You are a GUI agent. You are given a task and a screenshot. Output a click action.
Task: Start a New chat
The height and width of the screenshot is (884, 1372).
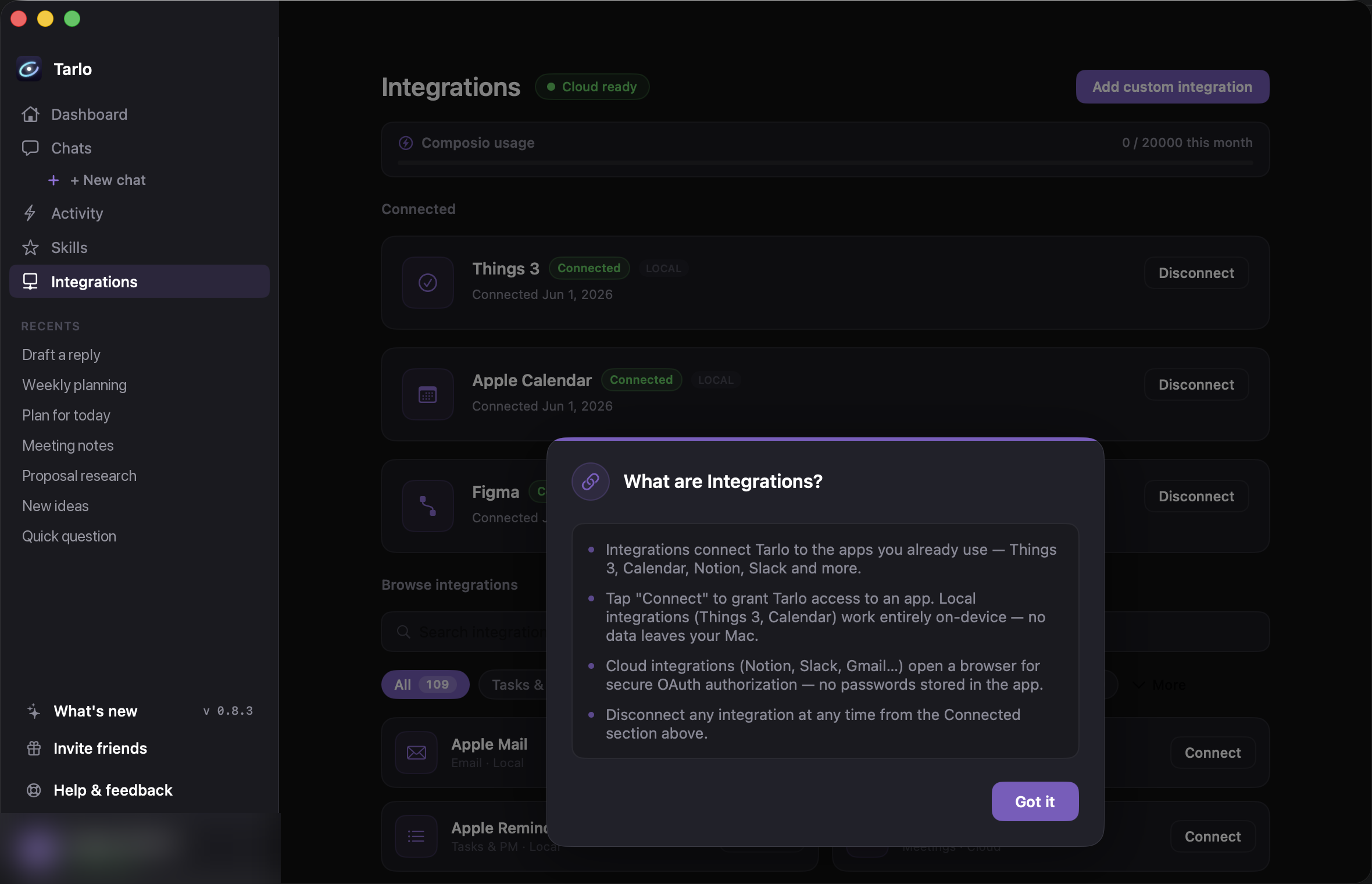click(108, 180)
